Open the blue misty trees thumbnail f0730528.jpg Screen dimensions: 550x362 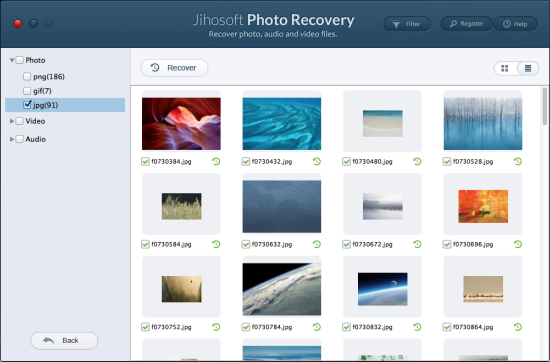(483, 124)
